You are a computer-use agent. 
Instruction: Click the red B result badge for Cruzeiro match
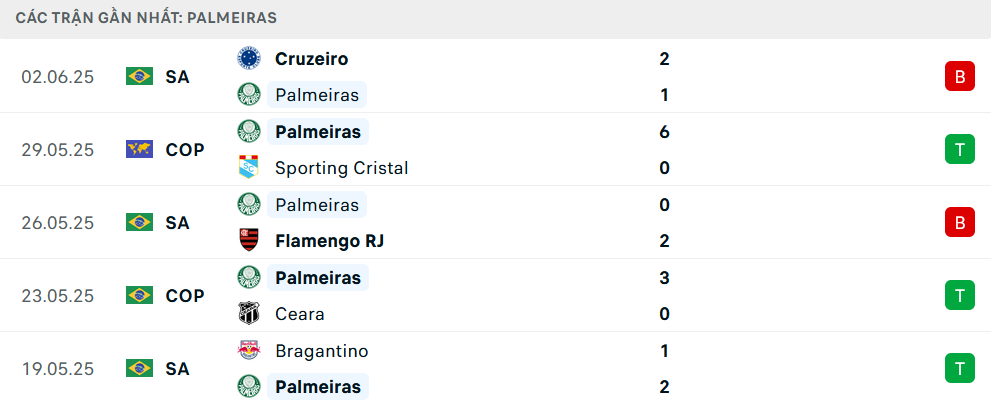point(959,76)
